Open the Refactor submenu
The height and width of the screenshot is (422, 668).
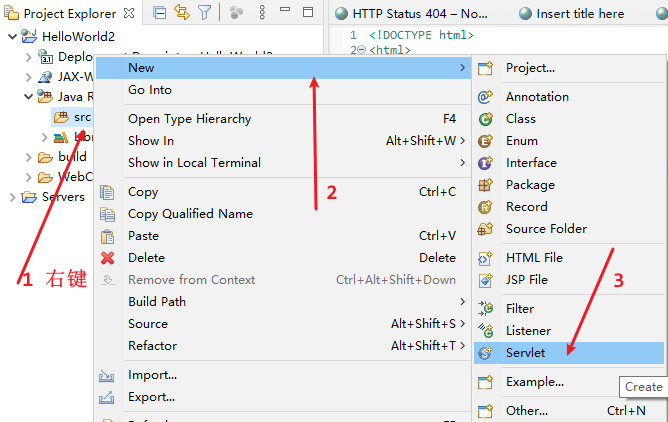point(283,346)
